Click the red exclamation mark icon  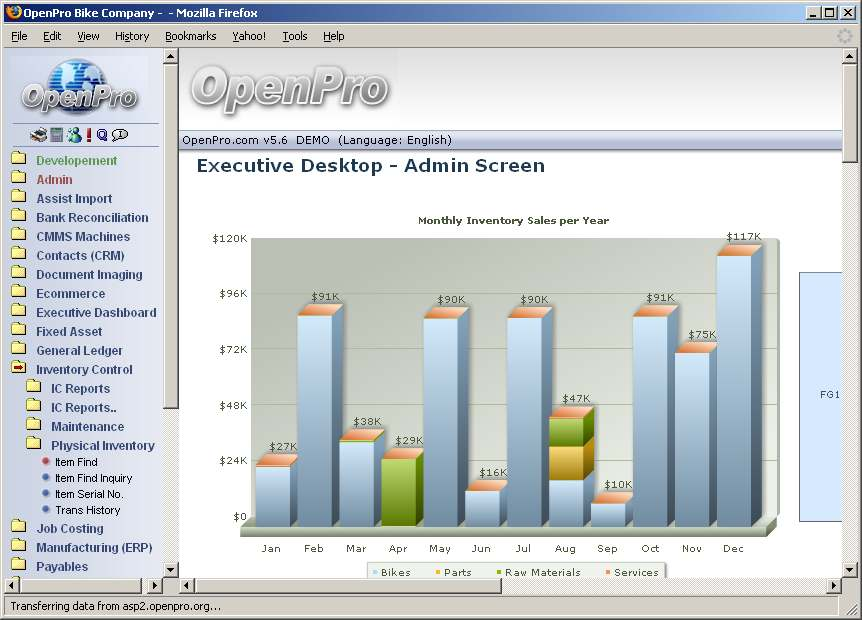88,135
